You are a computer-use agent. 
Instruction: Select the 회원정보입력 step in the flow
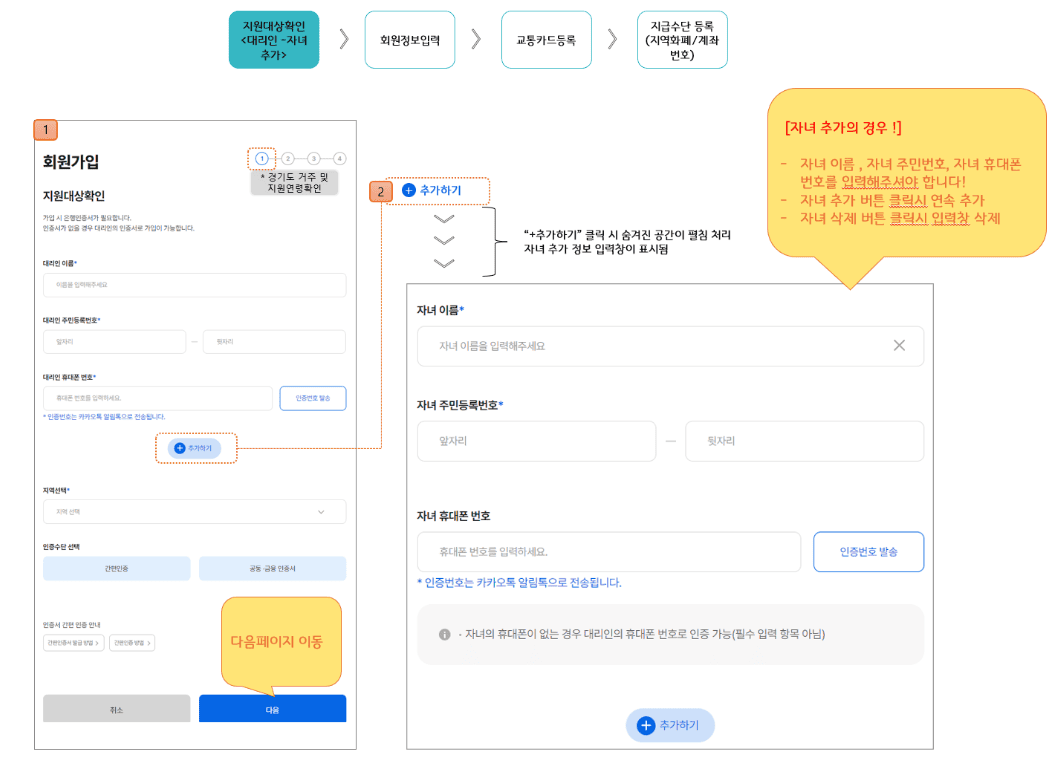(x=409, y=39)
